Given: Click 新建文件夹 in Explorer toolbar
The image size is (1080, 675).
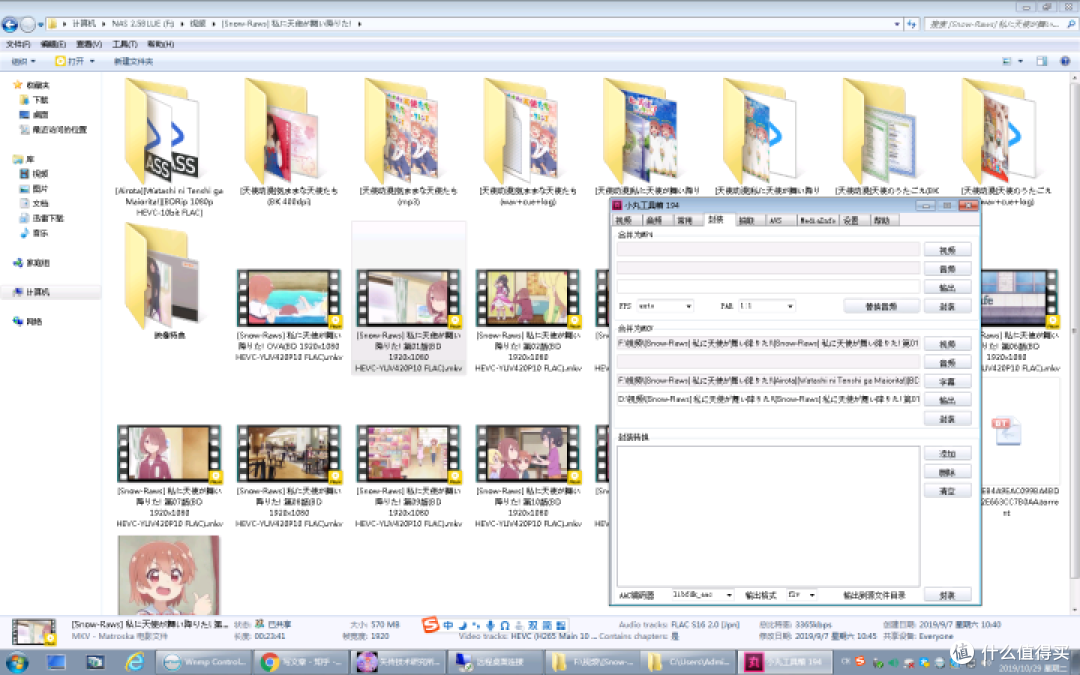Looking at the screenshot, I should [x=134, y=61].
